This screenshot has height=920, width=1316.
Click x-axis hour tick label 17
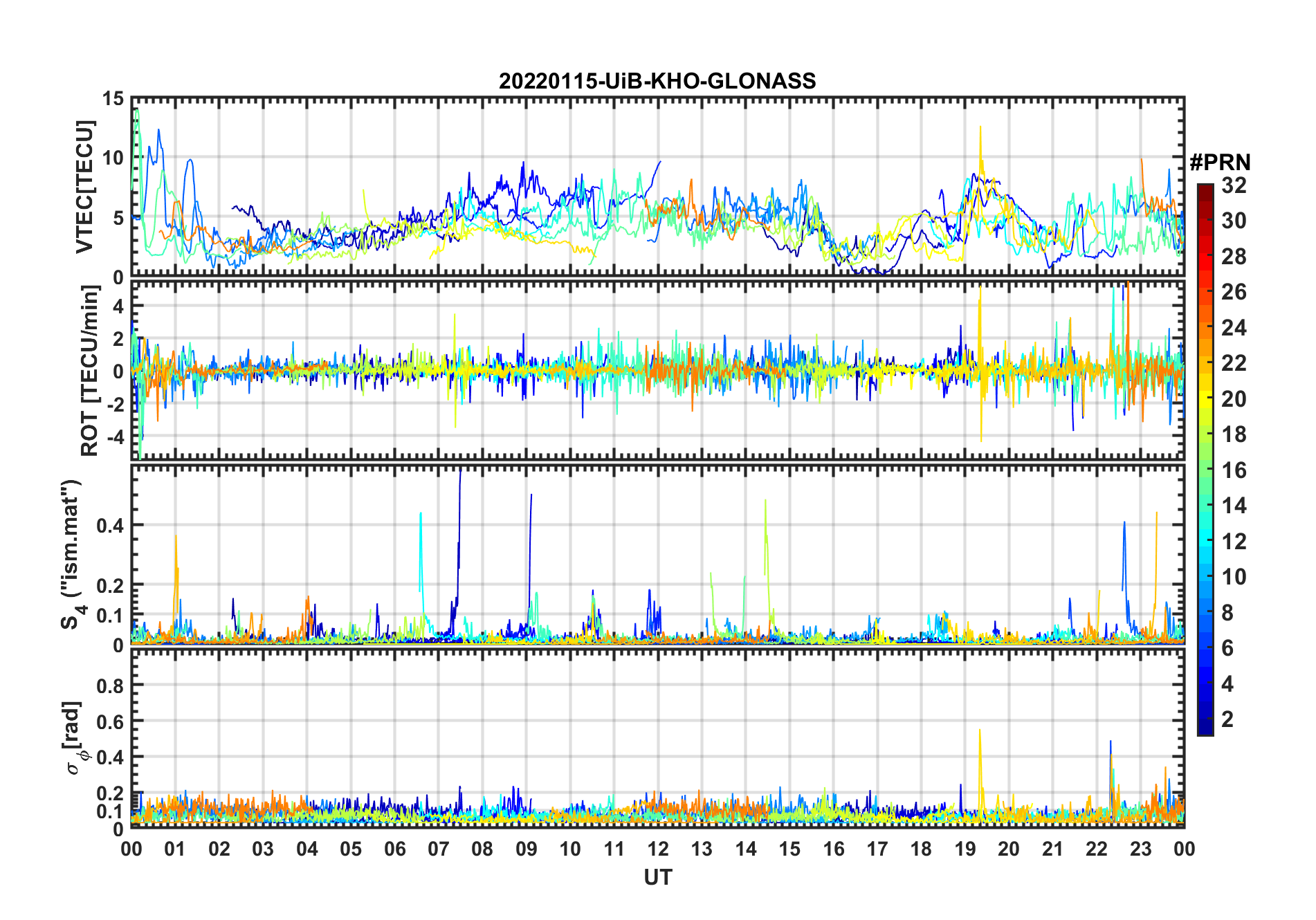(x=877, y=849)
